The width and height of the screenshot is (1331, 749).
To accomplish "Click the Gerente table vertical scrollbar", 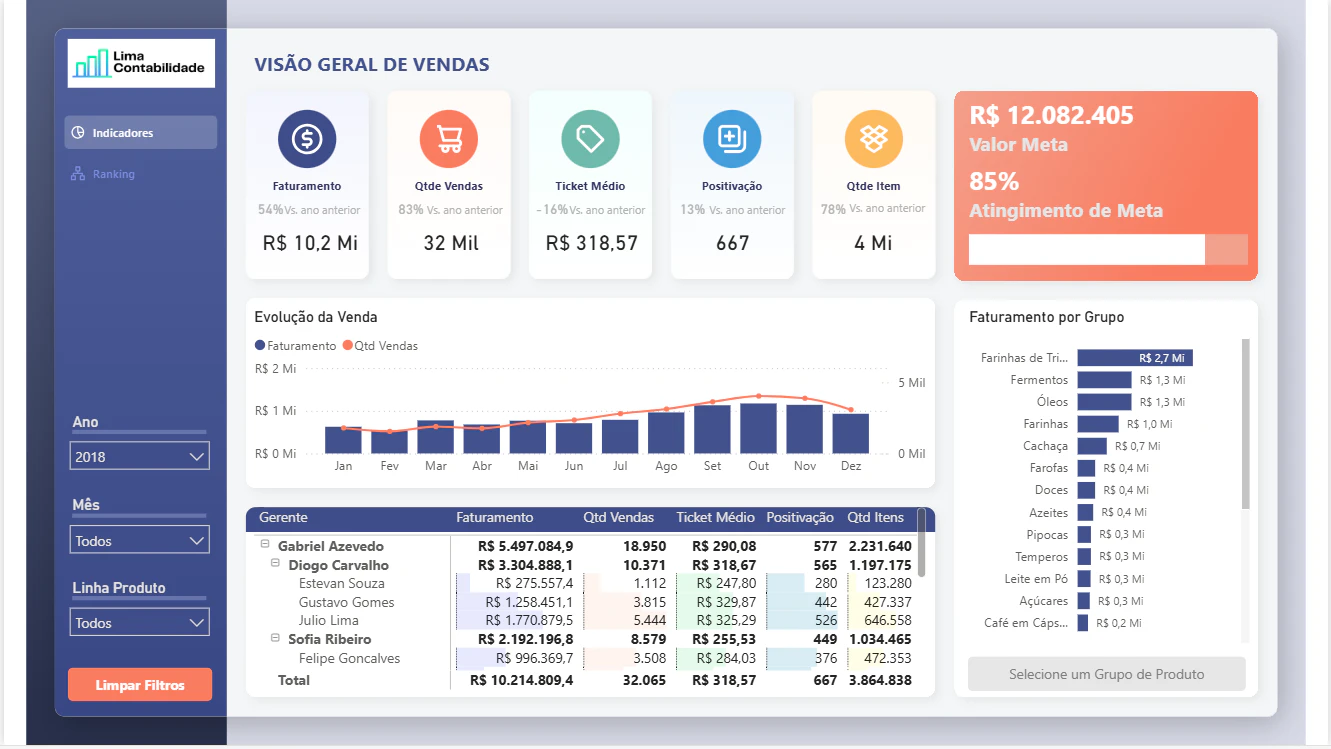I will (x=921, y=543).
